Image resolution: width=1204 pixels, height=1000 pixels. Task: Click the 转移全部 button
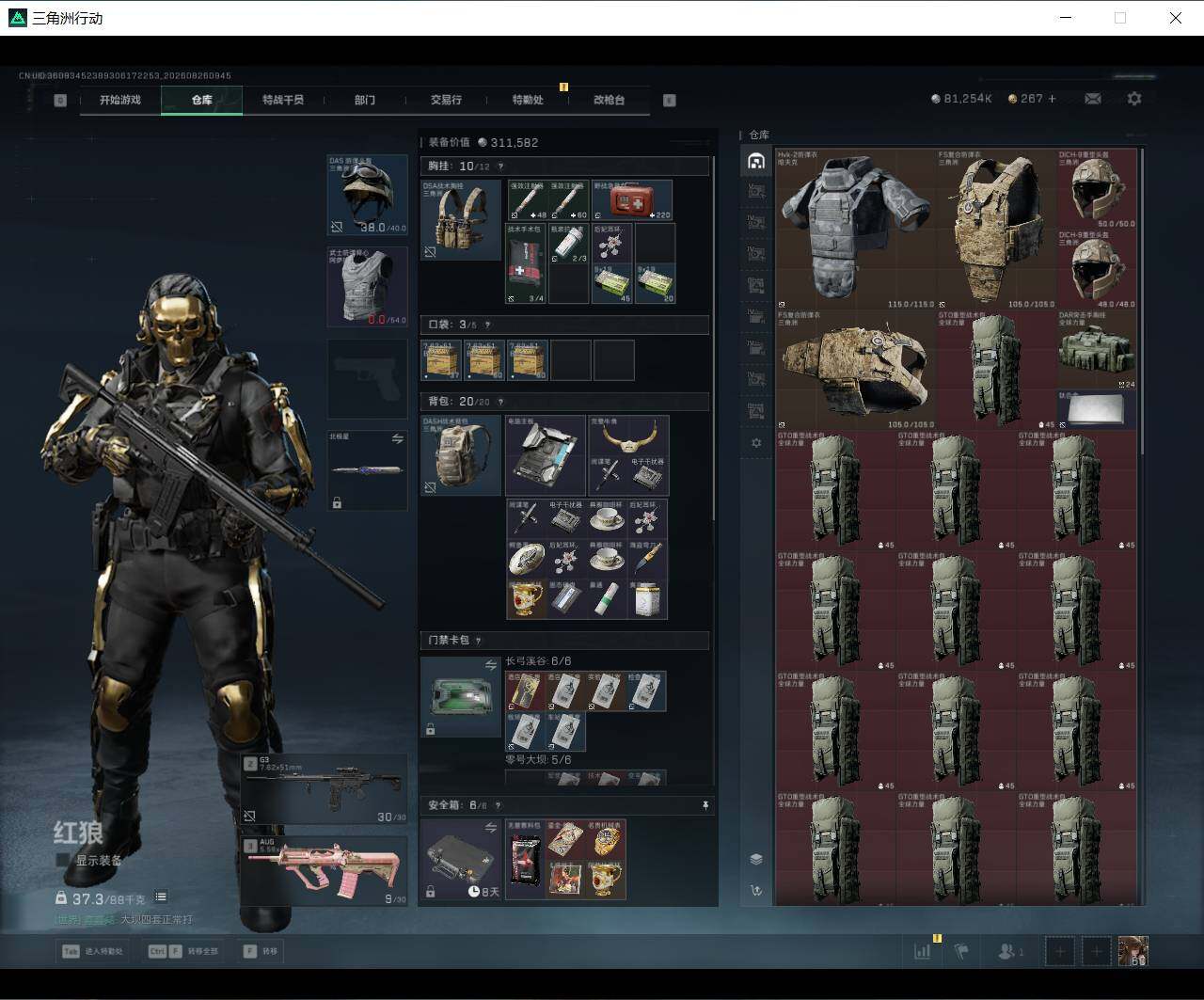[x=182, y=951]
